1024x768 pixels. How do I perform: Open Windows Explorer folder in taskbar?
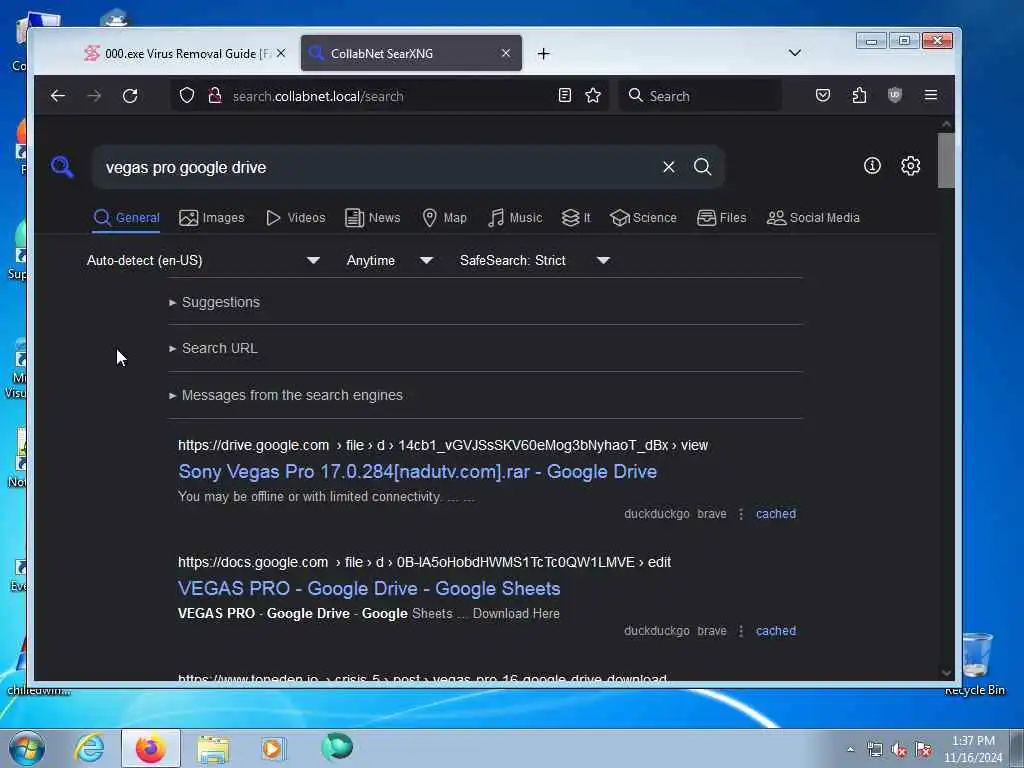pos(213,748)
